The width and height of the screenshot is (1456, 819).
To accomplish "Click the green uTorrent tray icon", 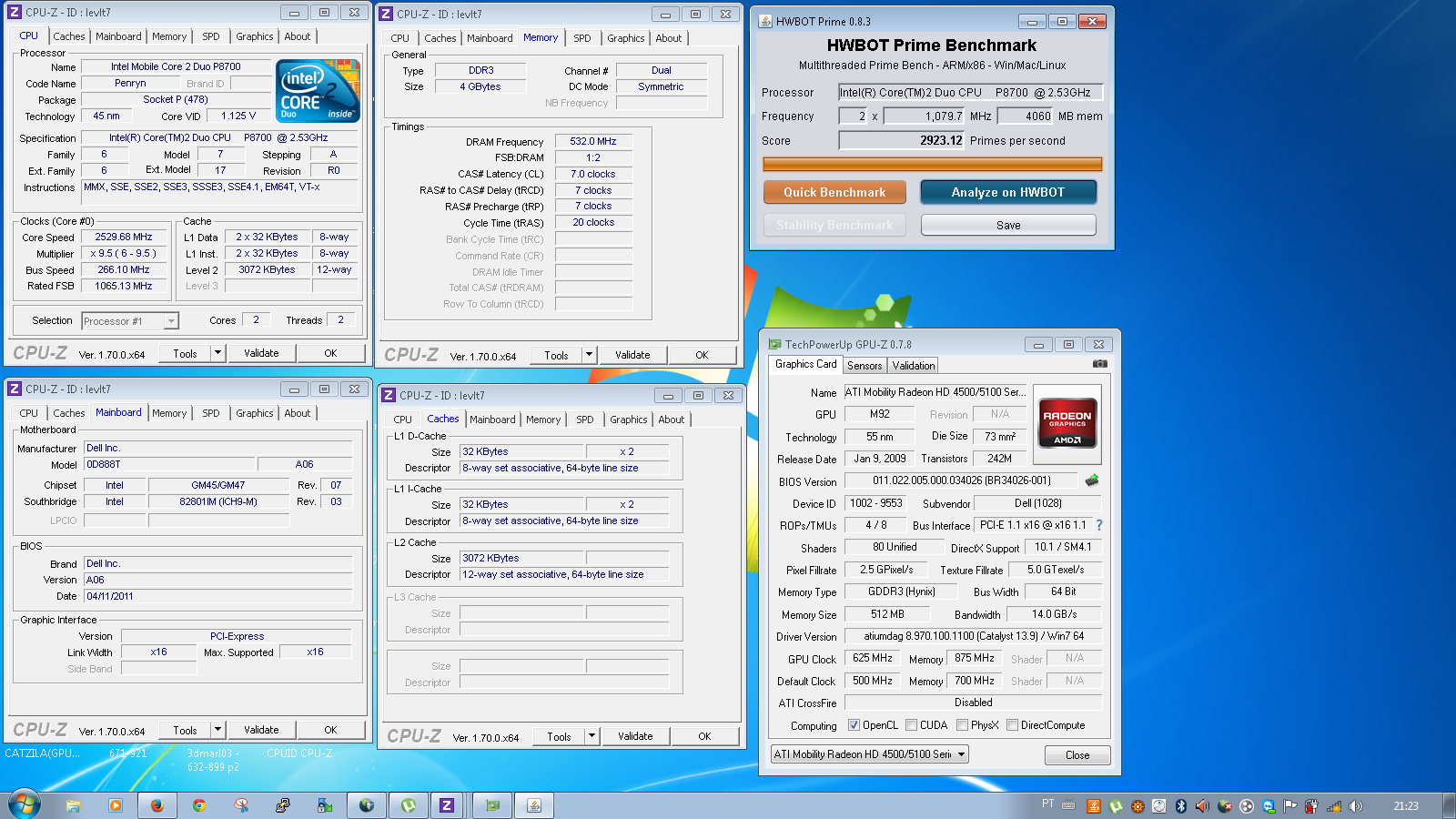I will click(1116, 806).
